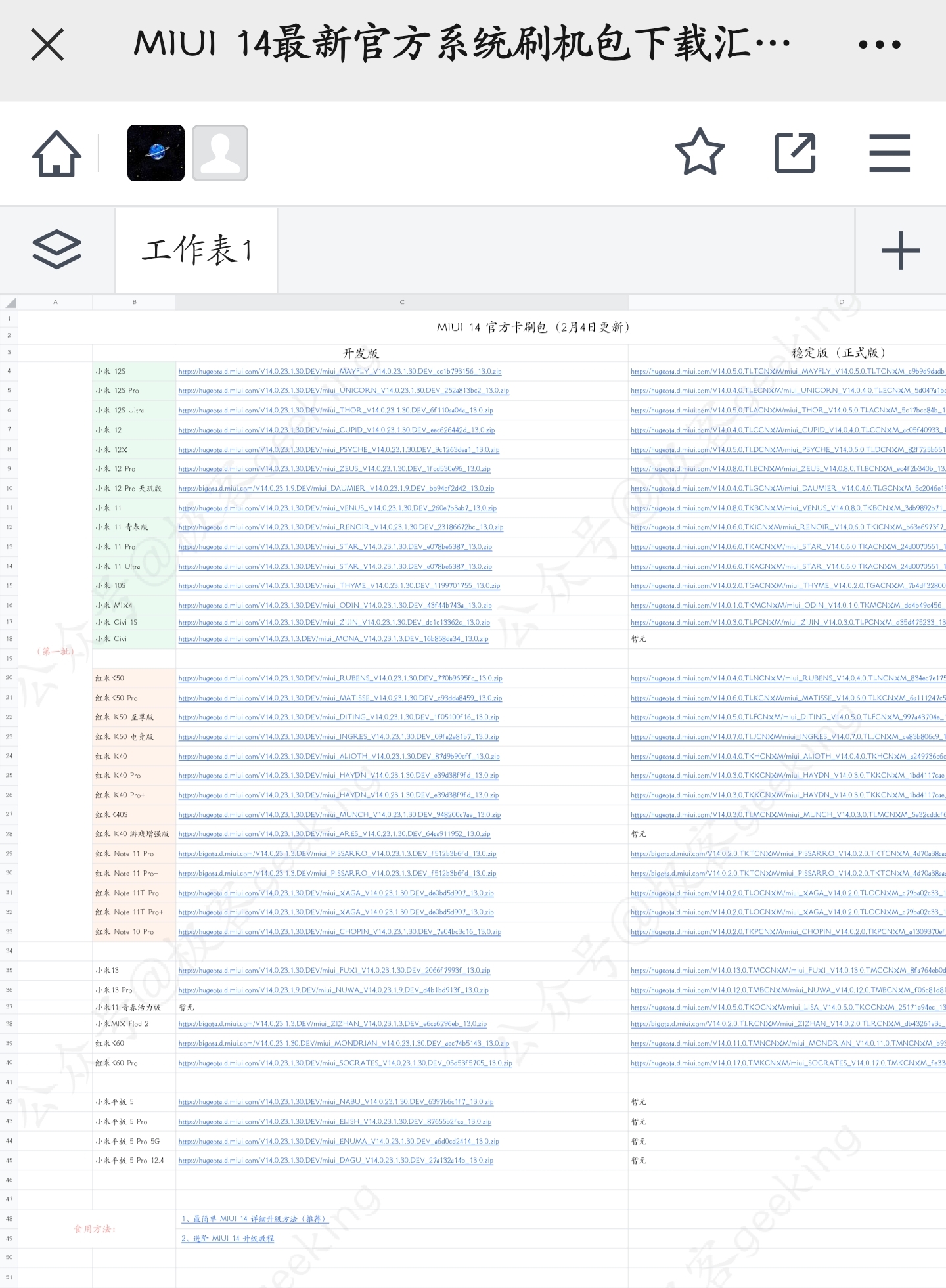The width and height of the screenshot is (946, 1288).
Task: Select the 小米 11 Ultra model cell
Action: pyautogui.click(x=134, y=566)
